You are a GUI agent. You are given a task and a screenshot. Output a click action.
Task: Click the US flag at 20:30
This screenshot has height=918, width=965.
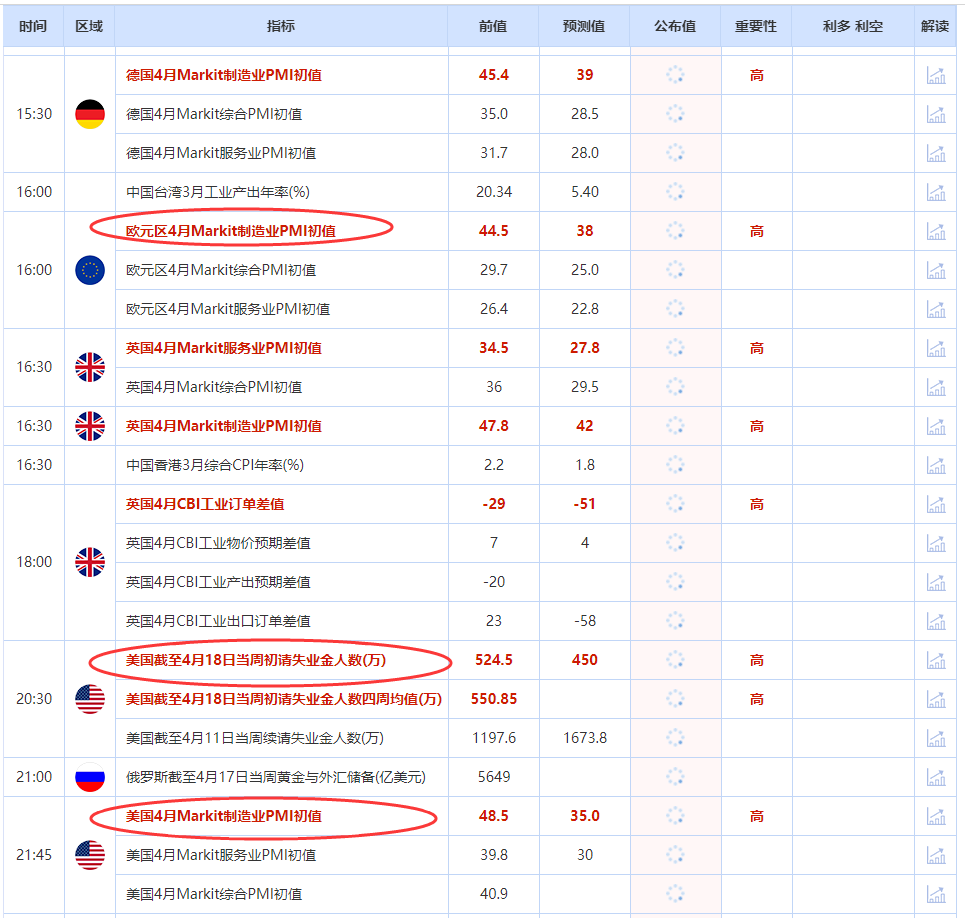90,699
